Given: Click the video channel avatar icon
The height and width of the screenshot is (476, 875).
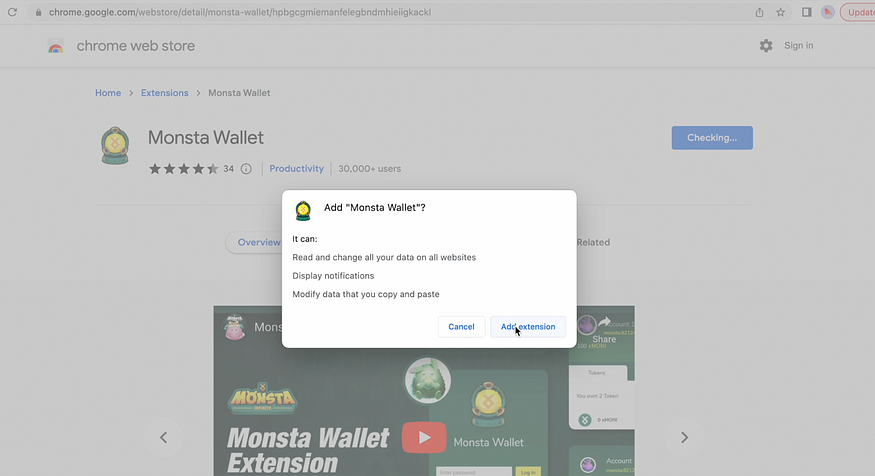Looking at the screenshot, I should point(234,327).
